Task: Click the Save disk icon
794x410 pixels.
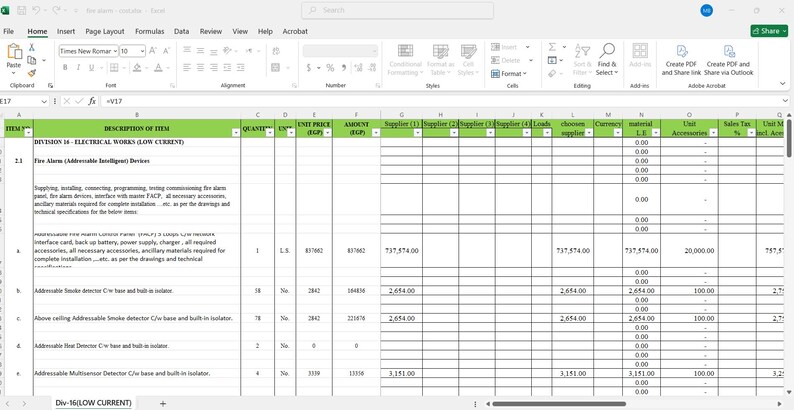Action: (21, 10)
